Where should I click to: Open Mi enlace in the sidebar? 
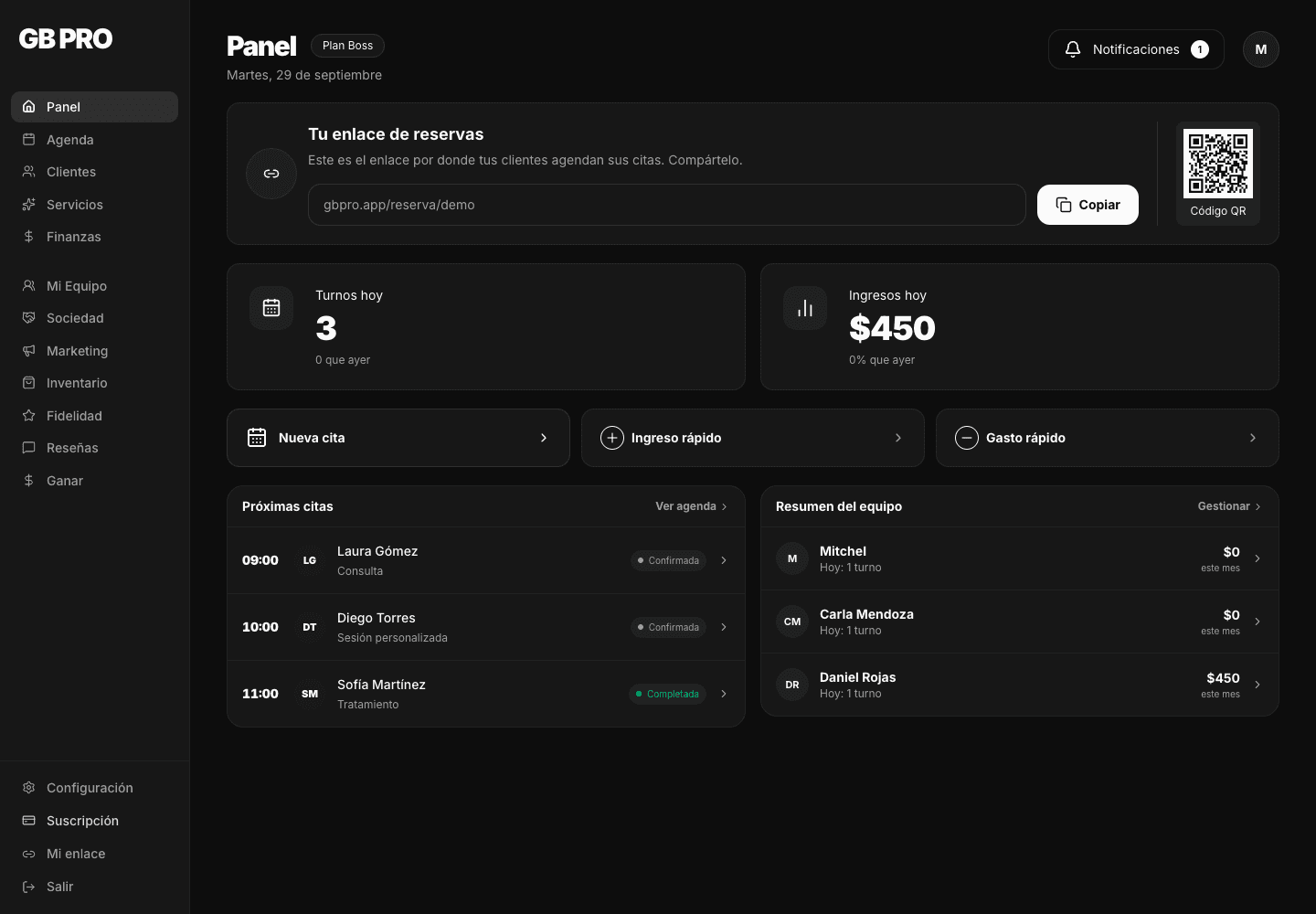tap(94, 854)
